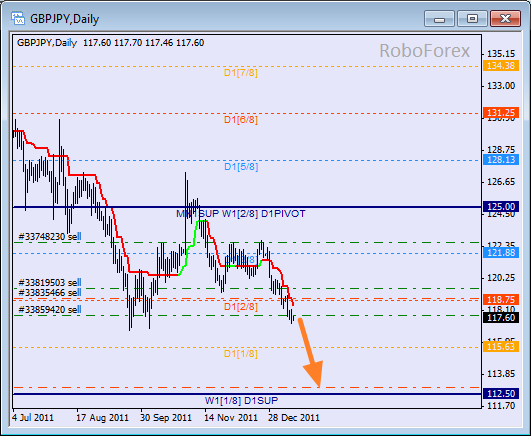The width and height of the screenshot is (531, 436).
Task: Click the W1[1/8] D1SUP label
Action: (241, 400)
